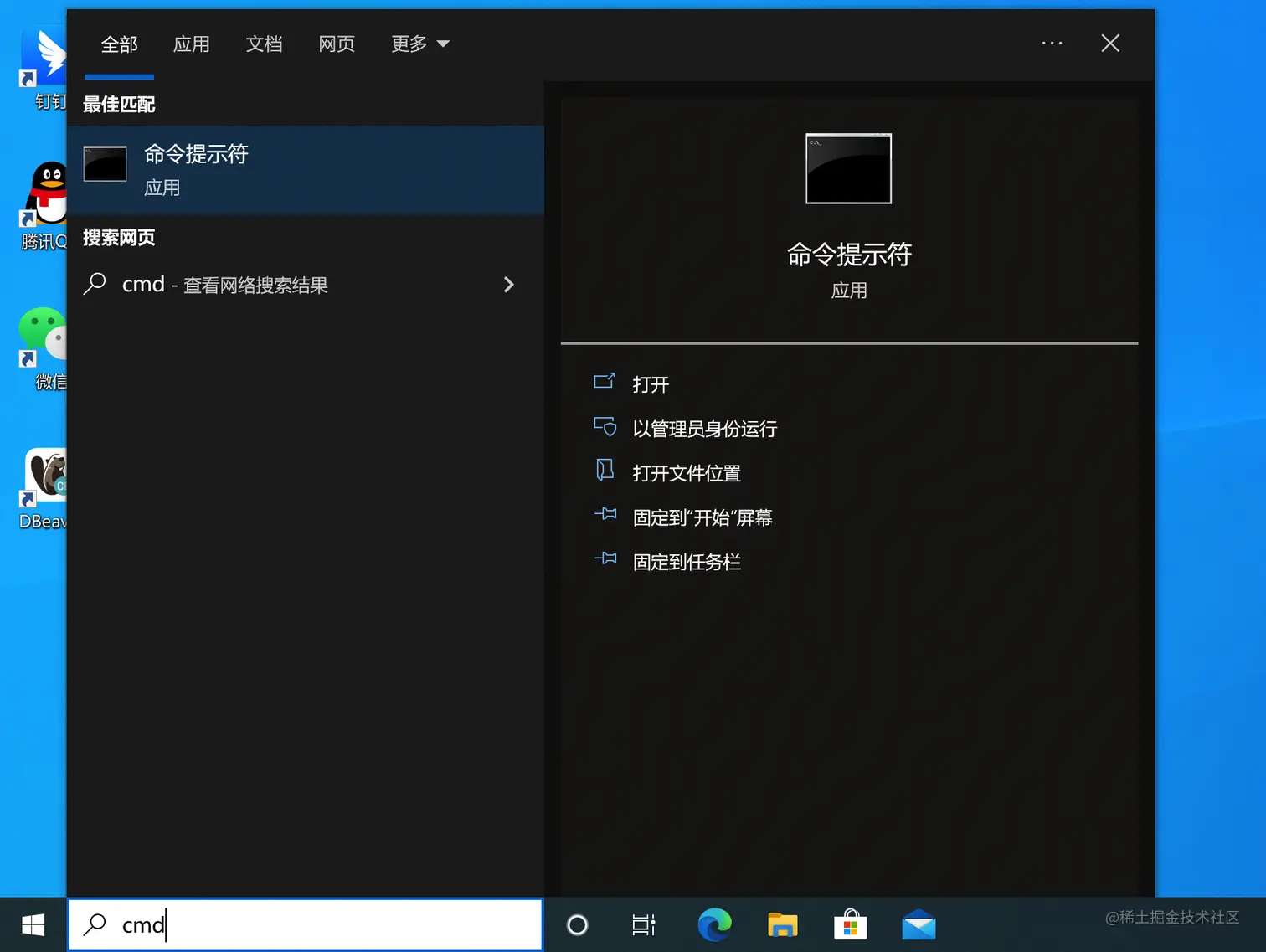The width and height of the screenshot is (1266, 952).
Task: Click 打开 to launch Command Prompt
Action: (651, 384)
